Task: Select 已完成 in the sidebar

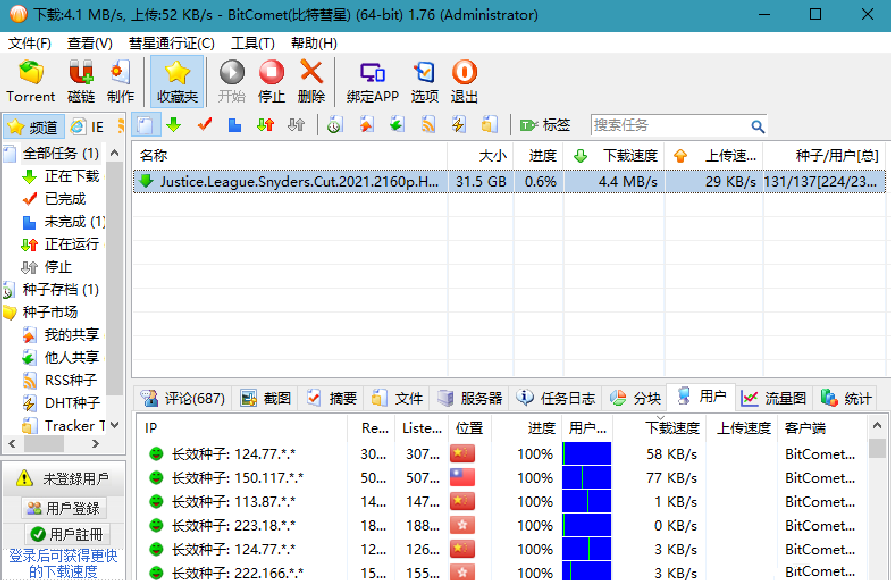Action: pos(65,199)
